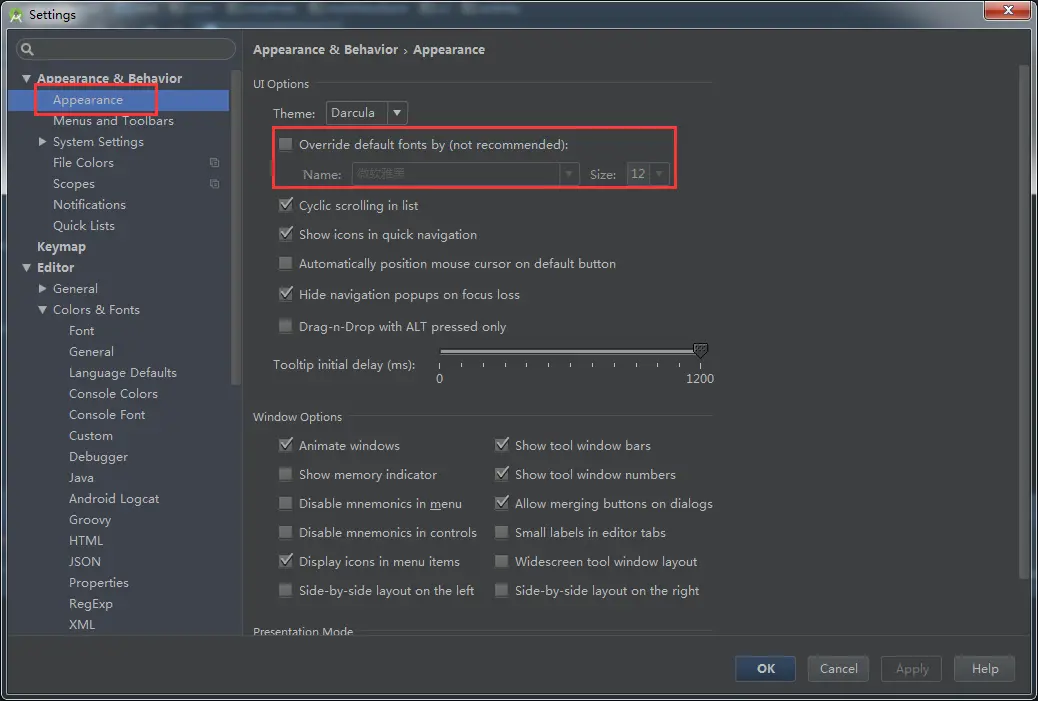Collapse the Appearance & Behavior tree node
The image size is (1038, 701).
click(x=26, y=78)
